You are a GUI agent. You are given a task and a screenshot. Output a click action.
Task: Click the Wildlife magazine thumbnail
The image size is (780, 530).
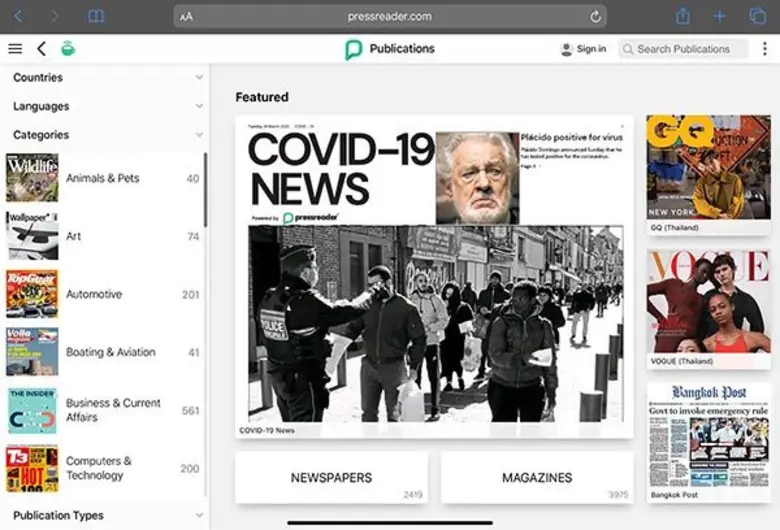(32, 178)
